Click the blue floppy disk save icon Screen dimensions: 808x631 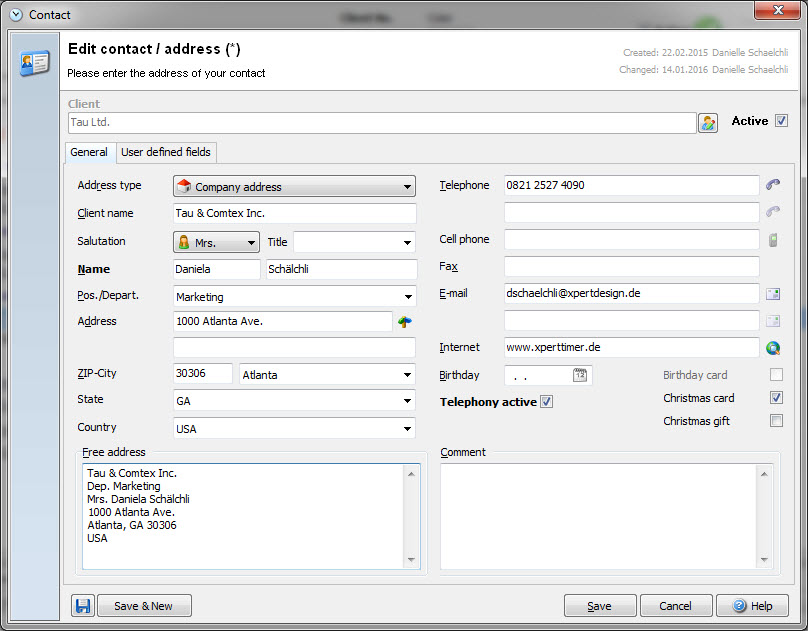83,606
